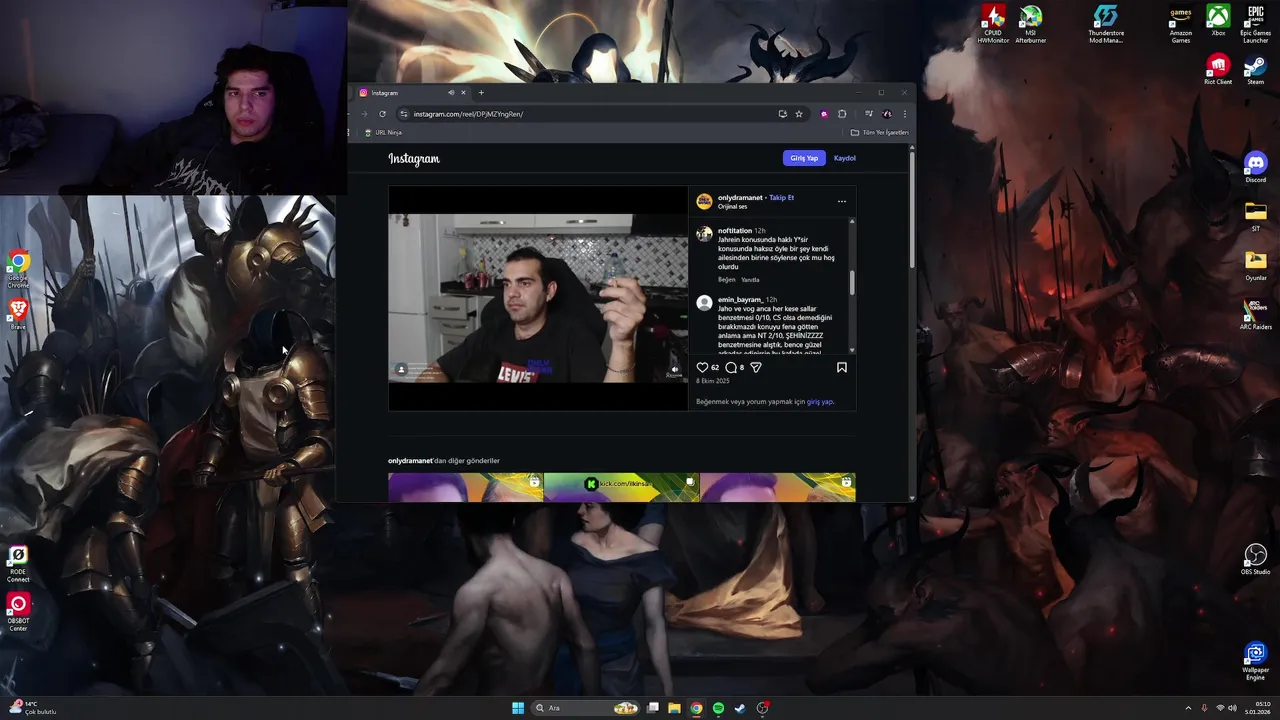Open OBS Studio desktop icon

tap(1255, 559)
